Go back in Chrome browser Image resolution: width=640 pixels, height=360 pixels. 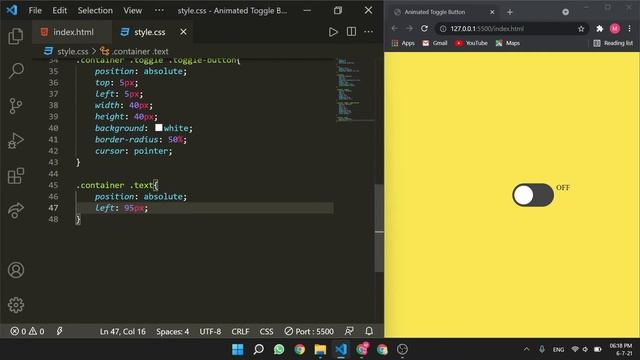click(394, 28)
